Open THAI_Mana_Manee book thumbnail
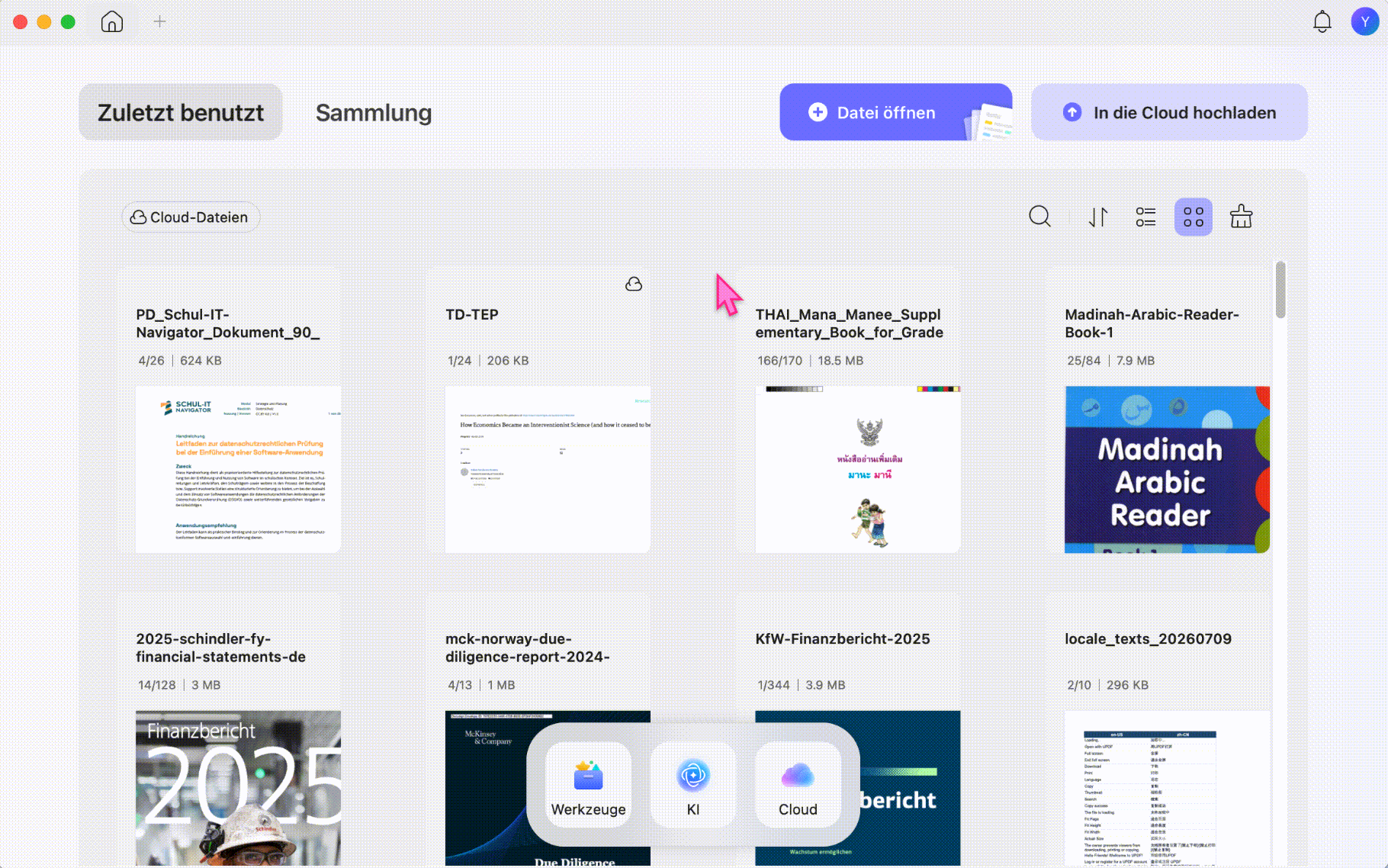 click(858, 470)
